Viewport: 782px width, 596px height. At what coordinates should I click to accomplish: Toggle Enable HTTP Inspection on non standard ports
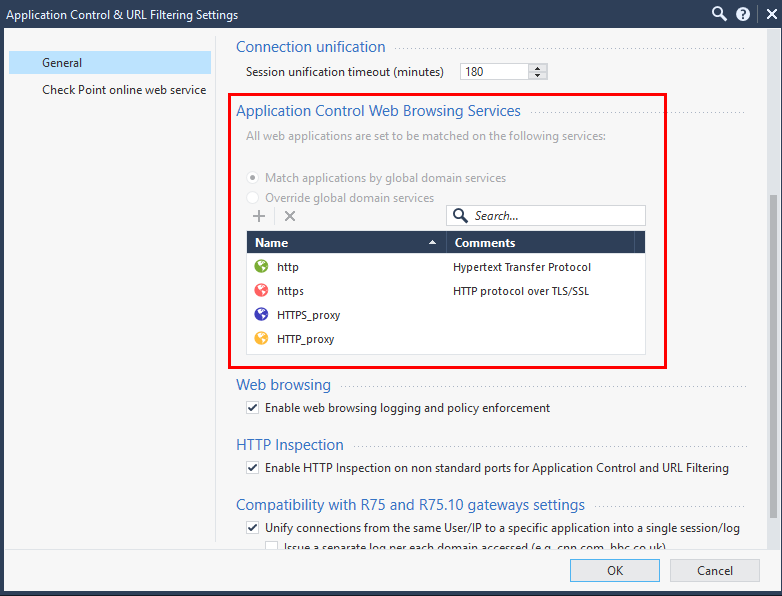click(252, 467)
